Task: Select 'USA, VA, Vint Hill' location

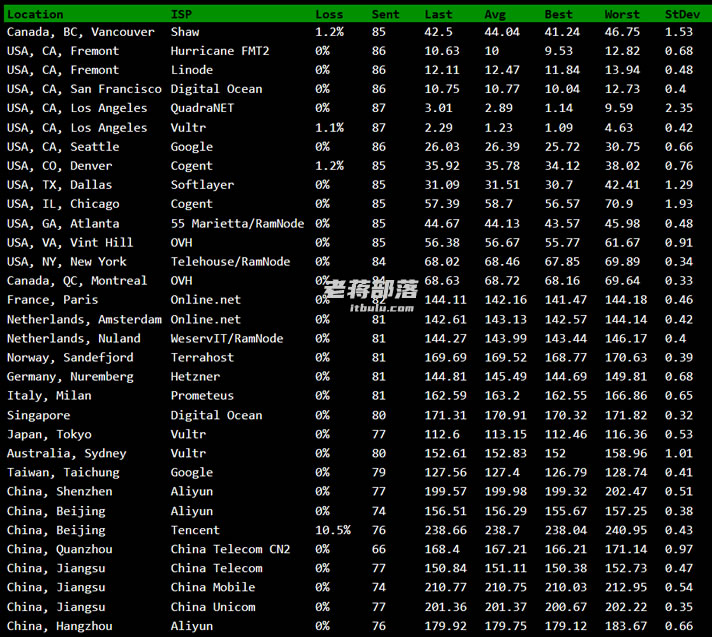Action: pyautogui.click(x=70, y=243)
